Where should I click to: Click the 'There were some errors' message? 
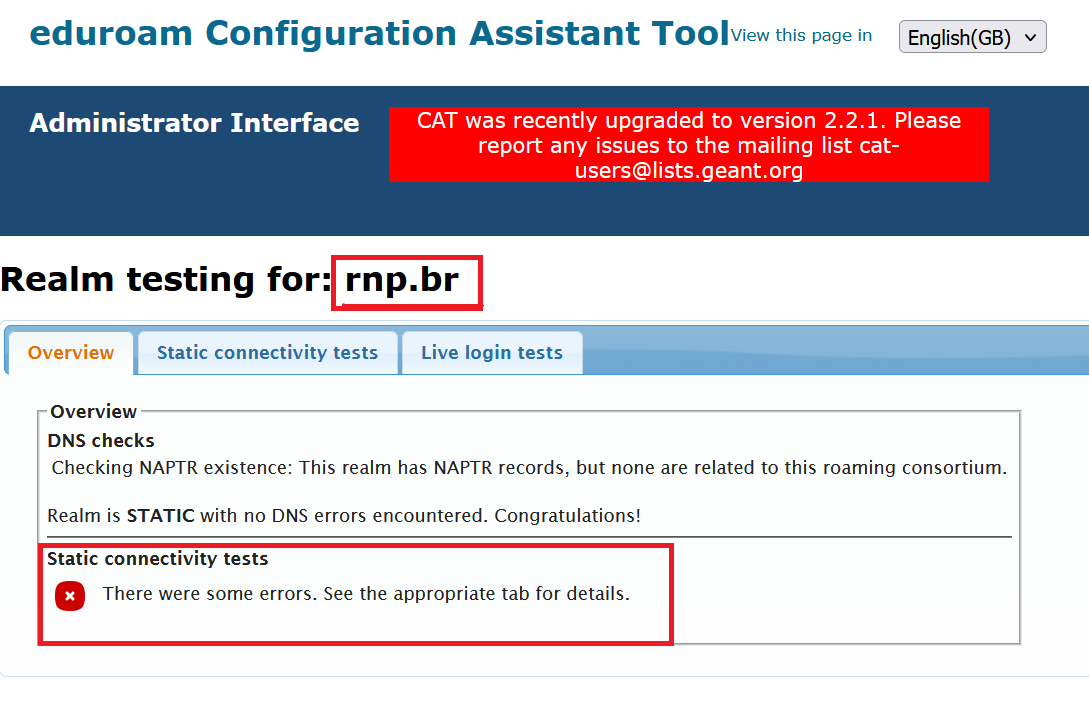tap(366, 594)
